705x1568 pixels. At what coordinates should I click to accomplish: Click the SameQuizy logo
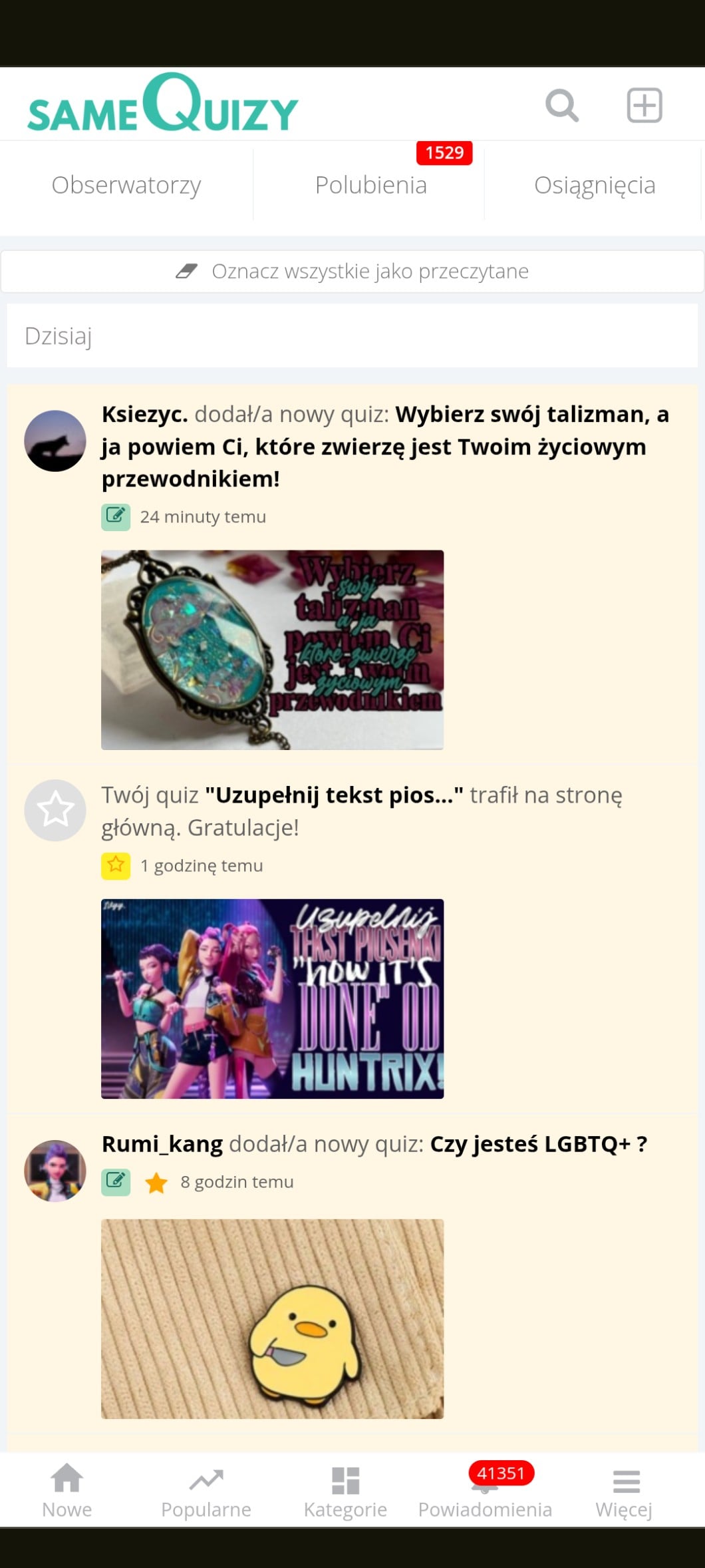(163, 103)
